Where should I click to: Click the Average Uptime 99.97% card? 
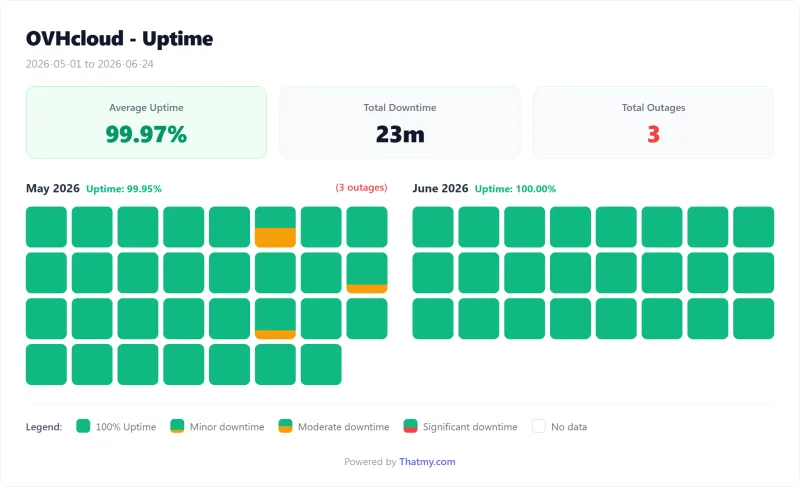[146, 122]
